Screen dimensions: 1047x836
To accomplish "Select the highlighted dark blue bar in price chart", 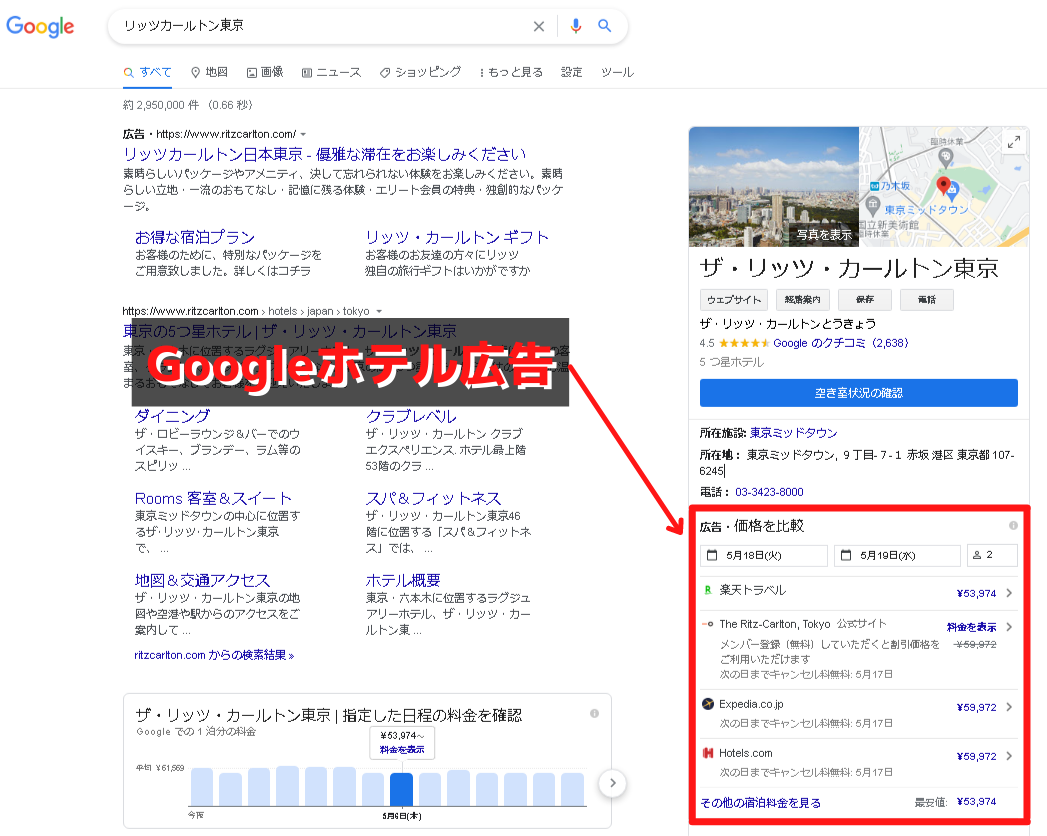I will point(401,789).
